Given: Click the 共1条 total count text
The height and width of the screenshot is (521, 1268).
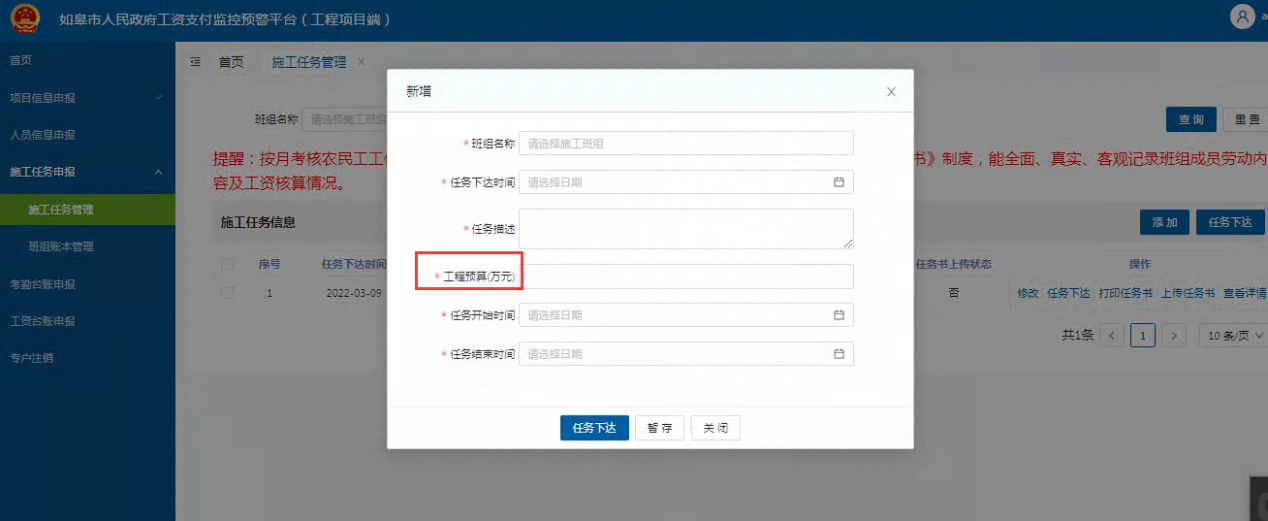Looking at the screenshot, I should (x=1077, y=335).
